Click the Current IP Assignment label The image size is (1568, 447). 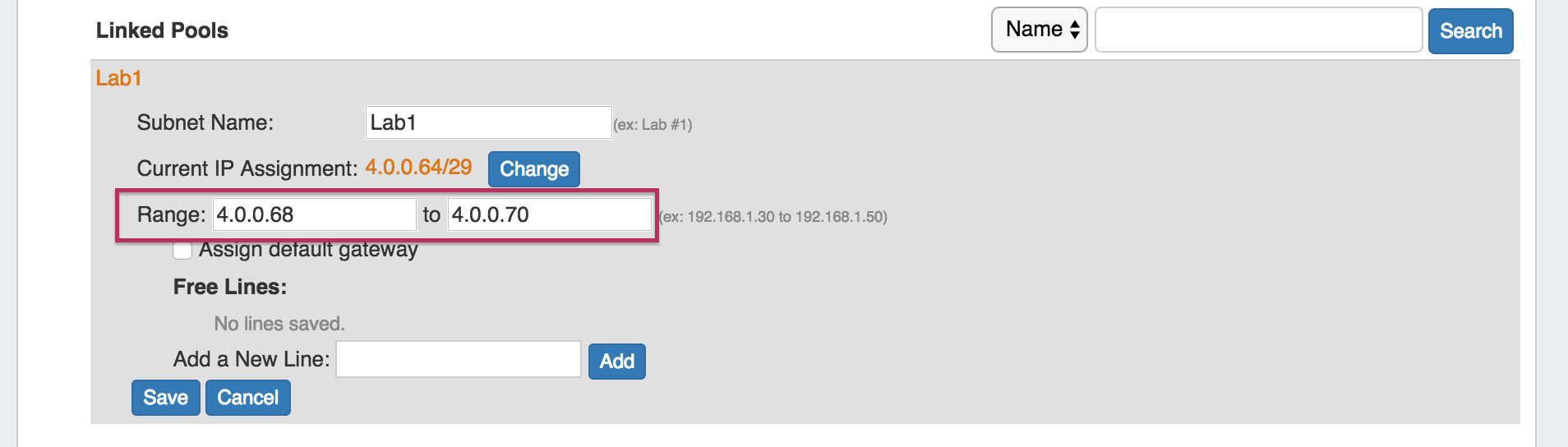pyautogui.click(x=247, y=168)
